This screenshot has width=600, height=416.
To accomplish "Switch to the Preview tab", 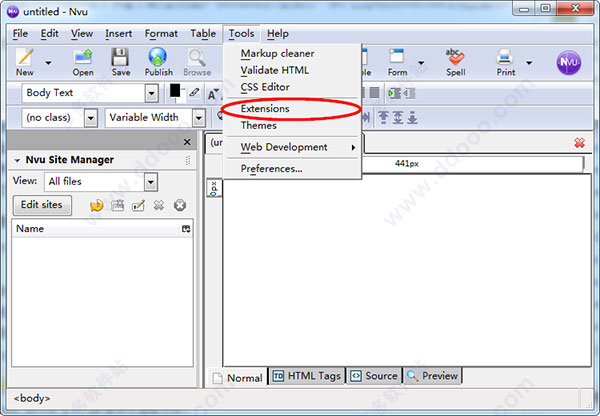I will point(432,376).
